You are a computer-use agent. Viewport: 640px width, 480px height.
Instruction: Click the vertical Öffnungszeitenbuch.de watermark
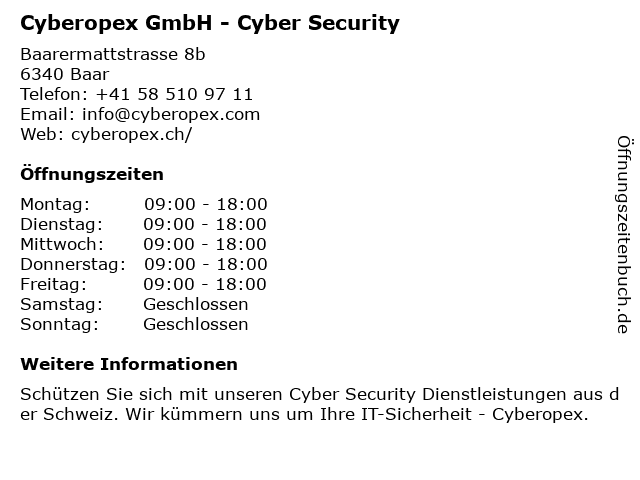pyautogui.click(x=624, y=235)
